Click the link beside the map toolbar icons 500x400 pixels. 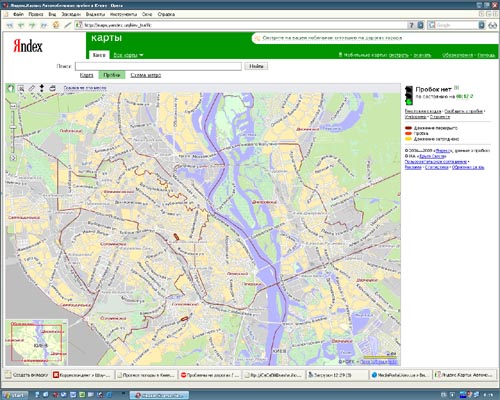pyautogui.click(x=85, y=88)
